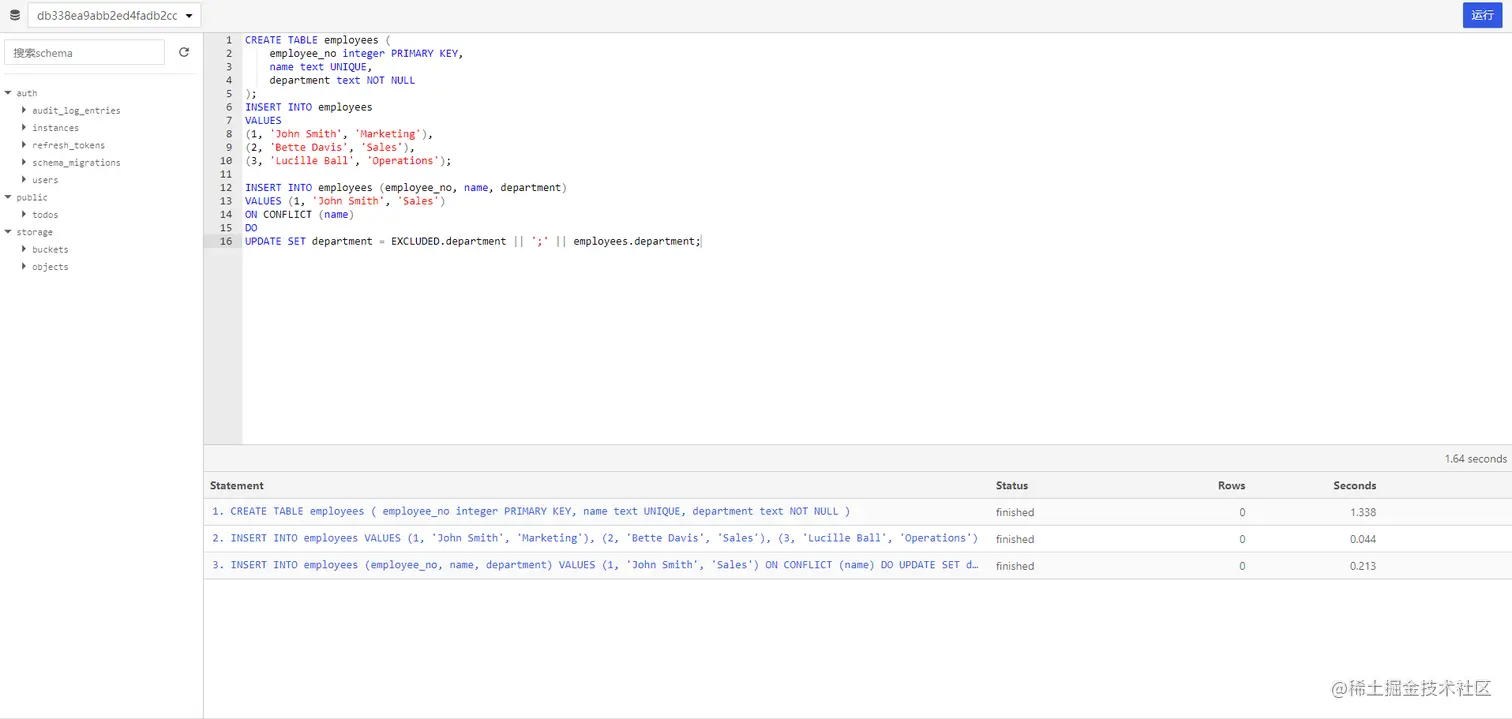Click the department text NOT NULL line
The height and width of the screenshot is (719, 1512).
(342, 80)
